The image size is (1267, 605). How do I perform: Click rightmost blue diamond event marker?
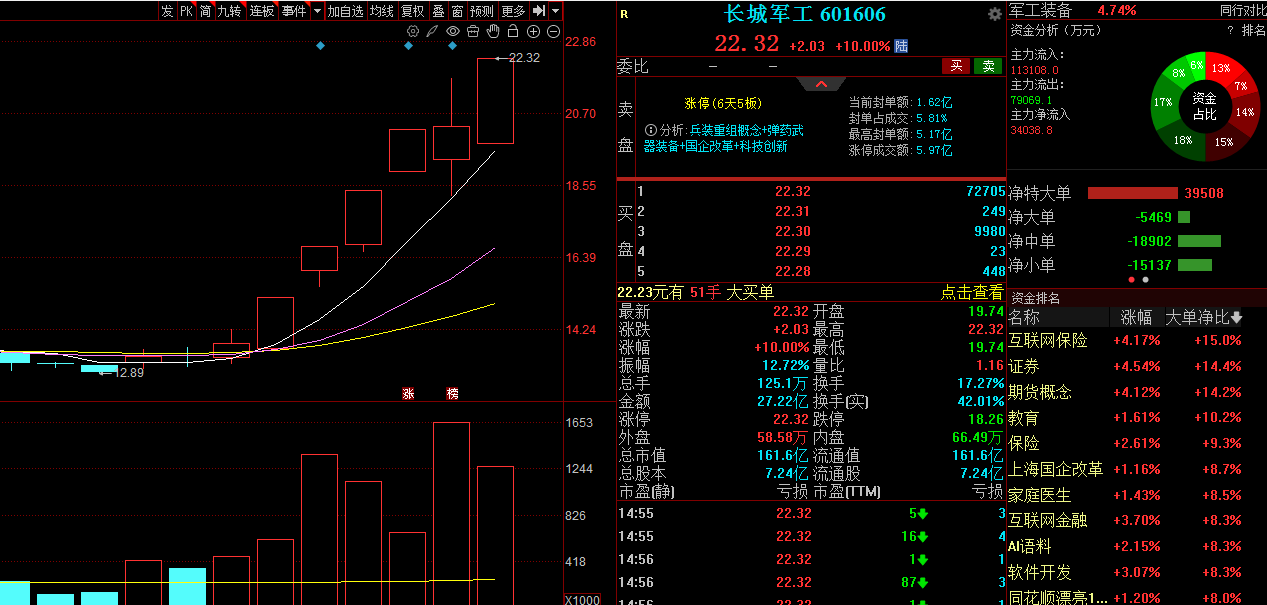(x=453, y=46)
